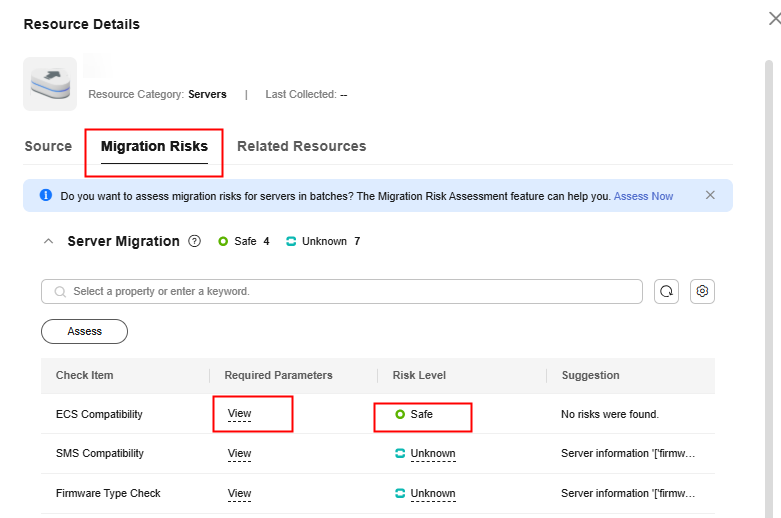Click the Assess button

point(84,331)
